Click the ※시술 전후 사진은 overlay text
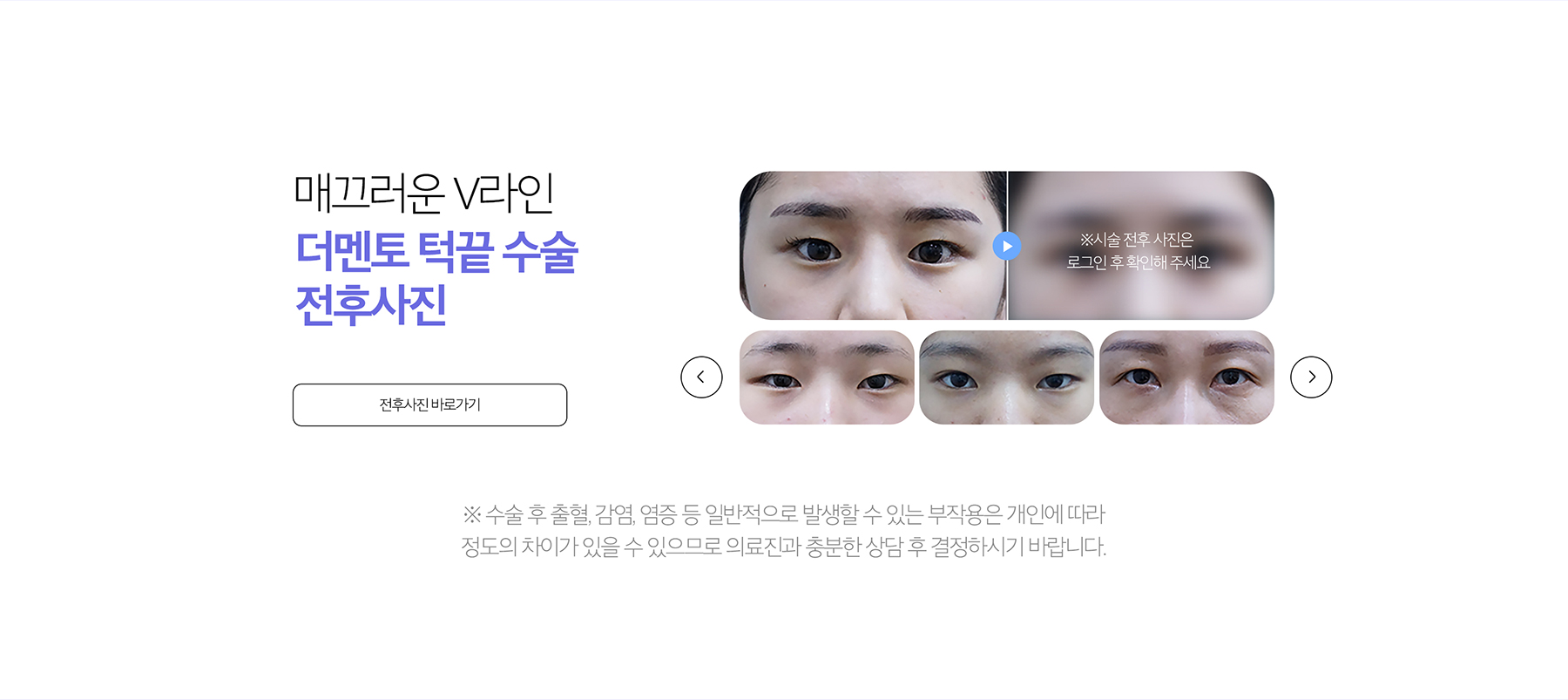Image resolution: width=1568 pixels, height=700 pixels. point(1137,240)
